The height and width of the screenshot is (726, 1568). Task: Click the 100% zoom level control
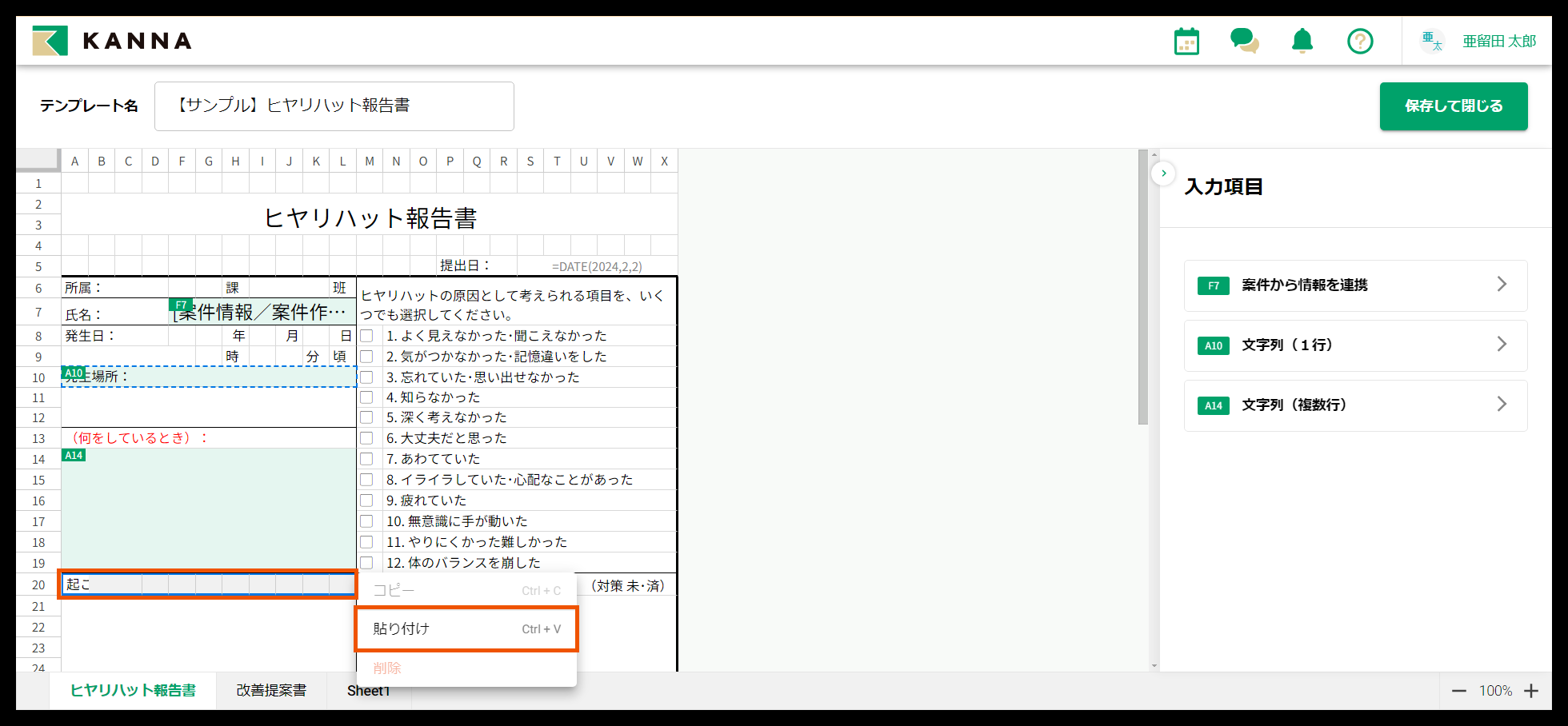[x=1496, y=691]
